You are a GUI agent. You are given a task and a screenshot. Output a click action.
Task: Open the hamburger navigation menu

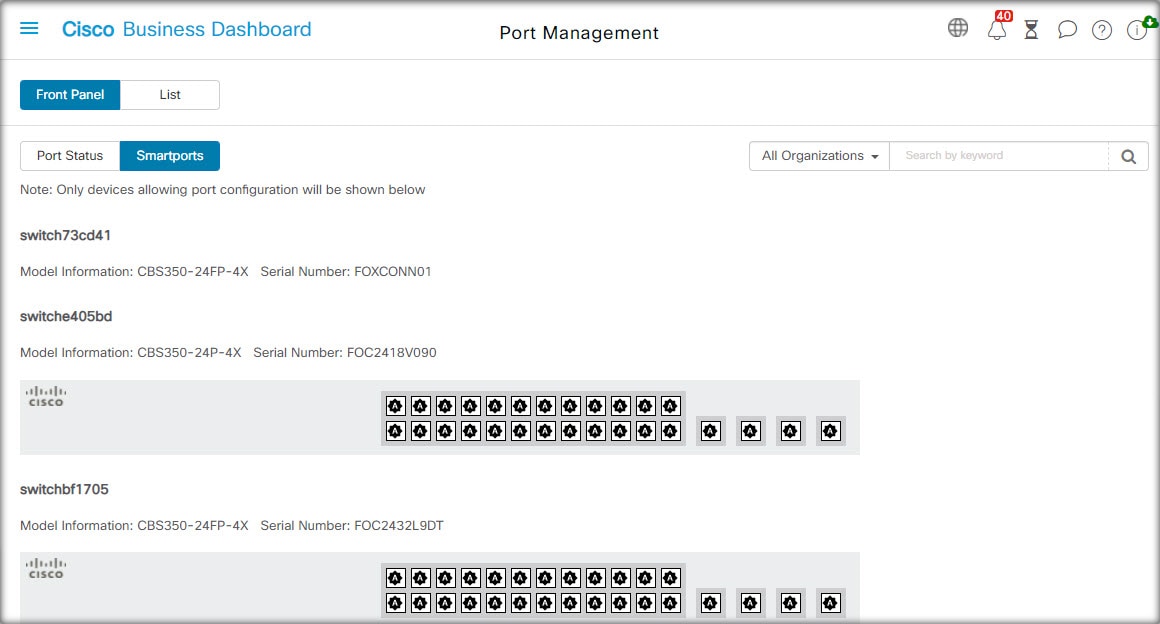(x=29, y=29)
